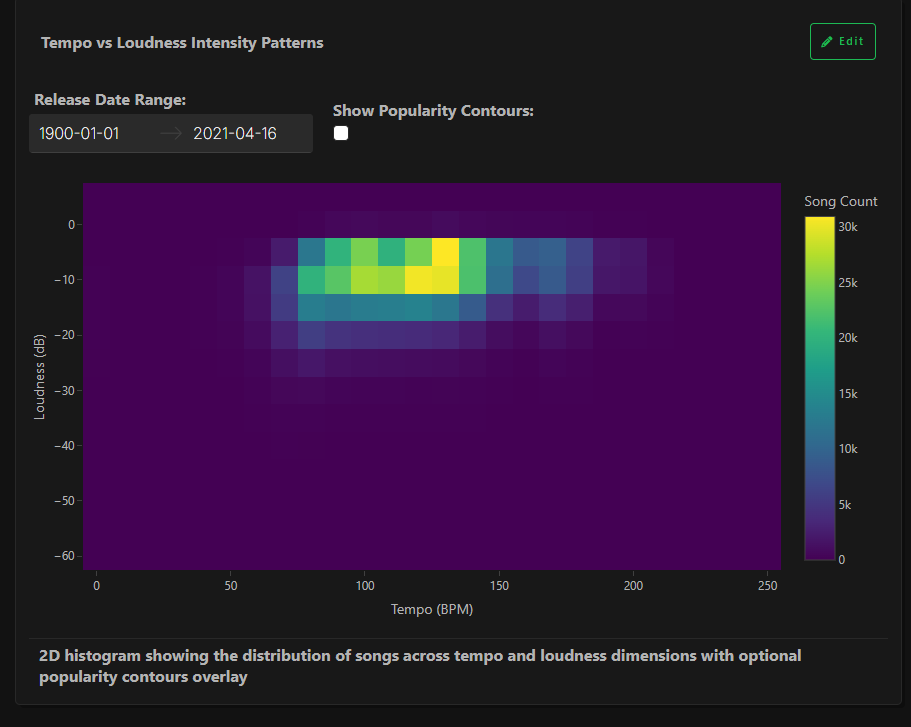
Task: Click the 30k colorbar tick label
Action: (848, 227)
